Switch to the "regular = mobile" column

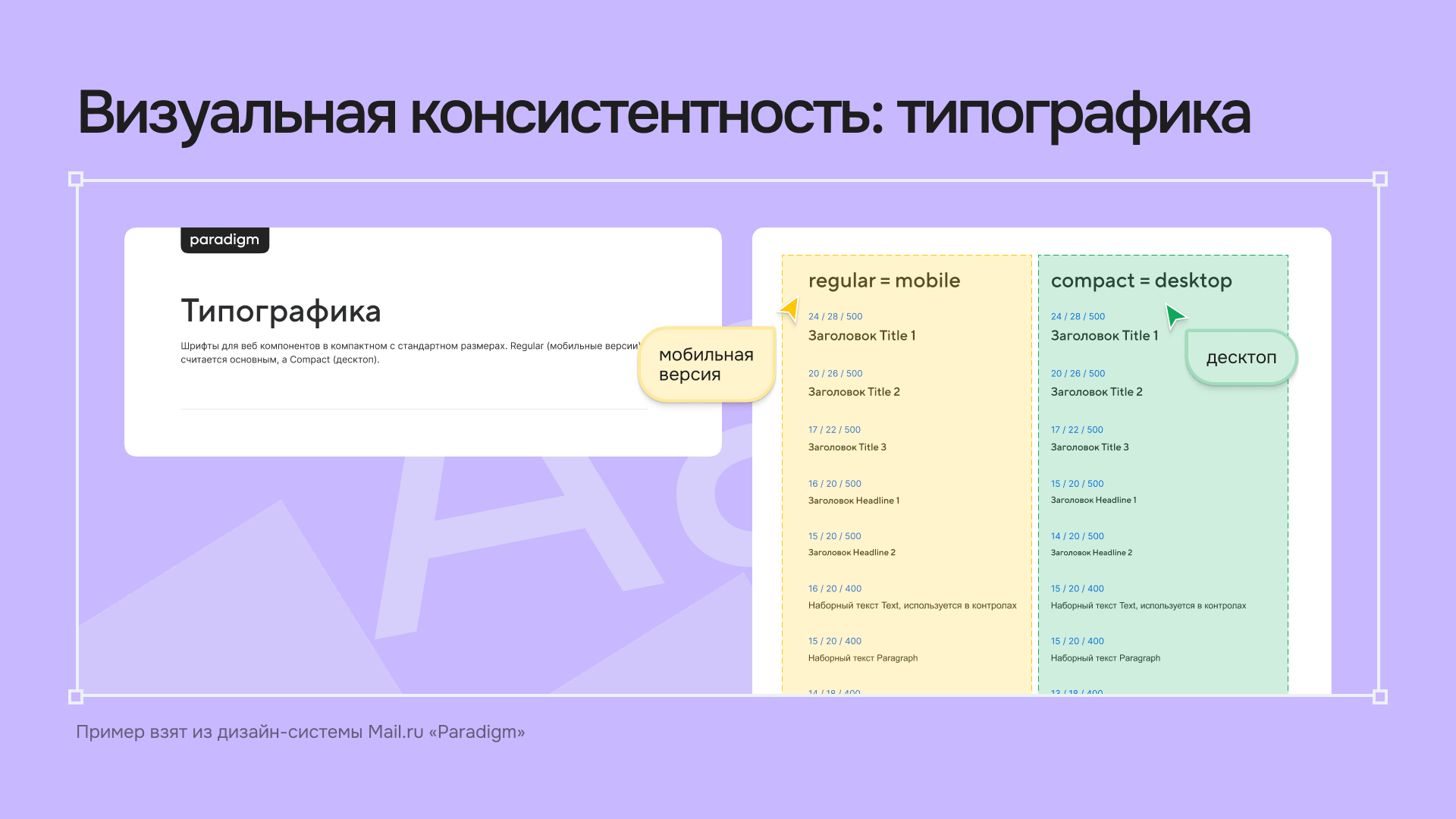884,281
